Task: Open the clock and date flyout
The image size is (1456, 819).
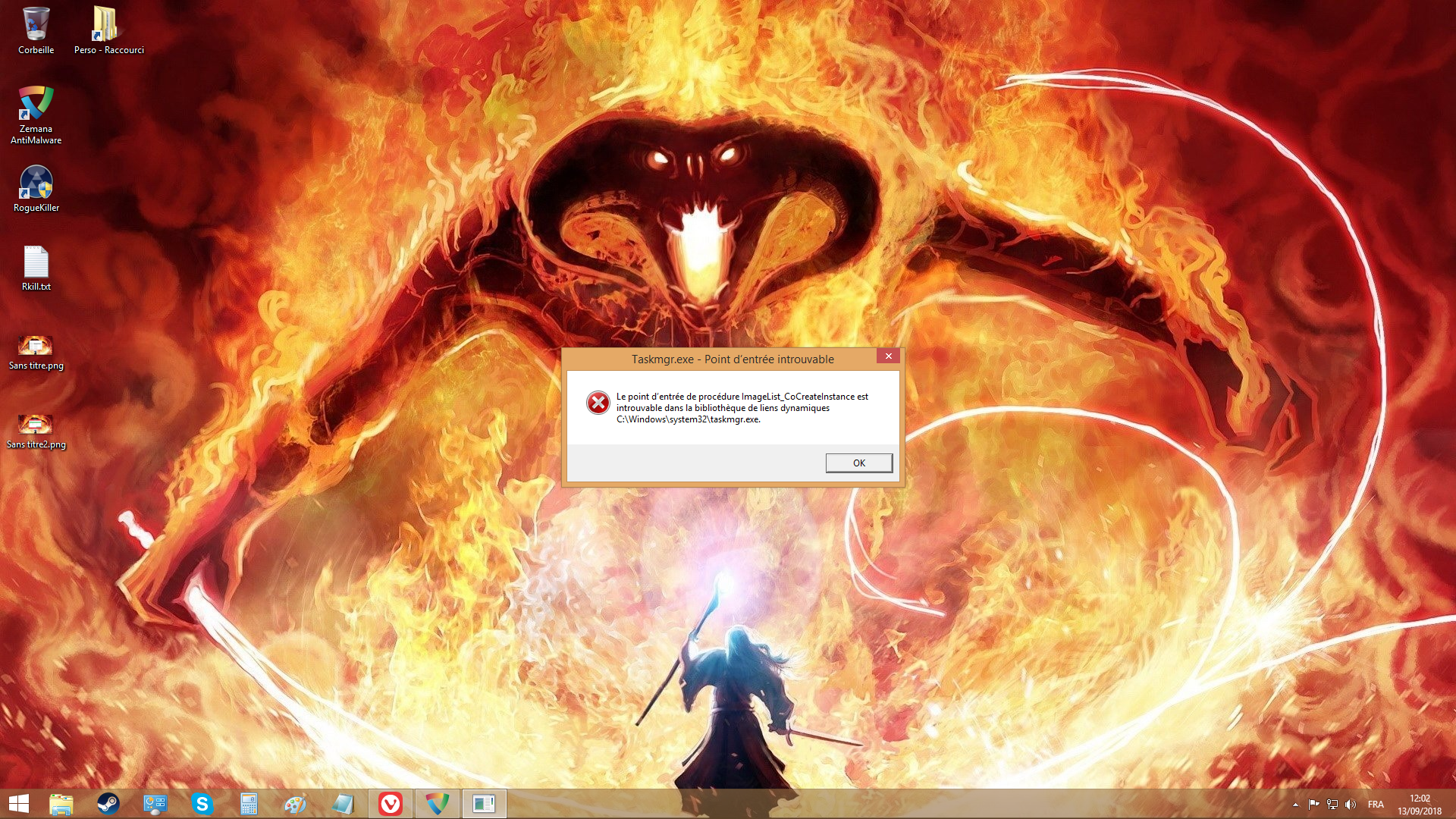Action: pos(1420,805)
